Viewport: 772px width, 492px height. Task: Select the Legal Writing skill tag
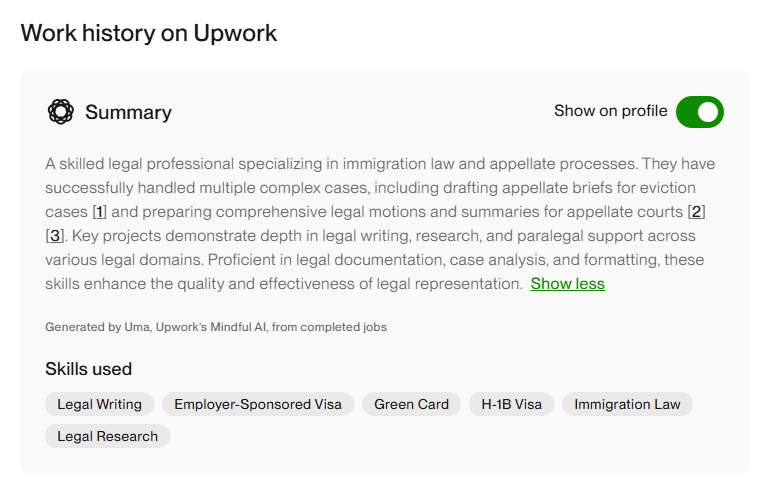(99, 404)
